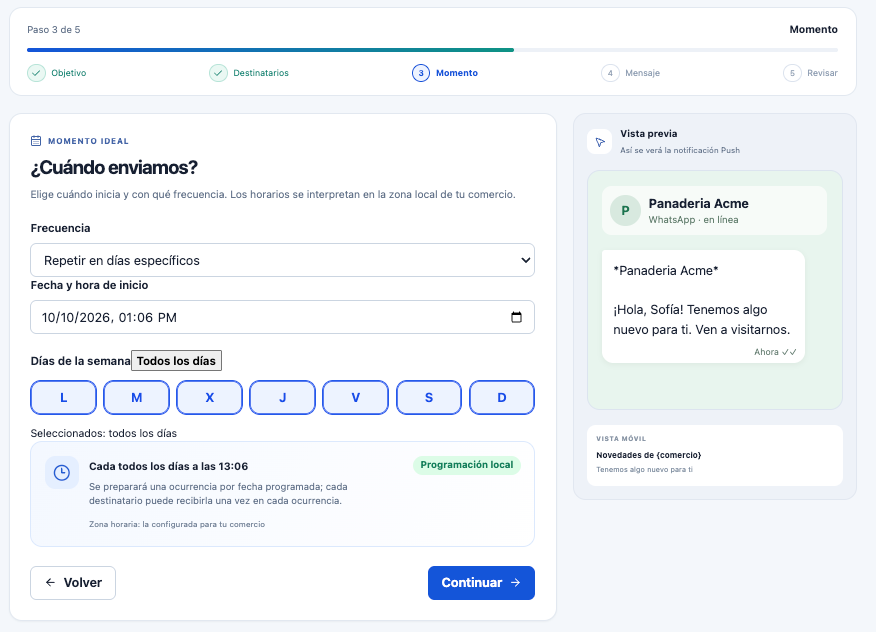The height and width of the screenshot is (632, 876).
Task: Click the cursor icon beside Vista previa
Action: coord(600,142)
